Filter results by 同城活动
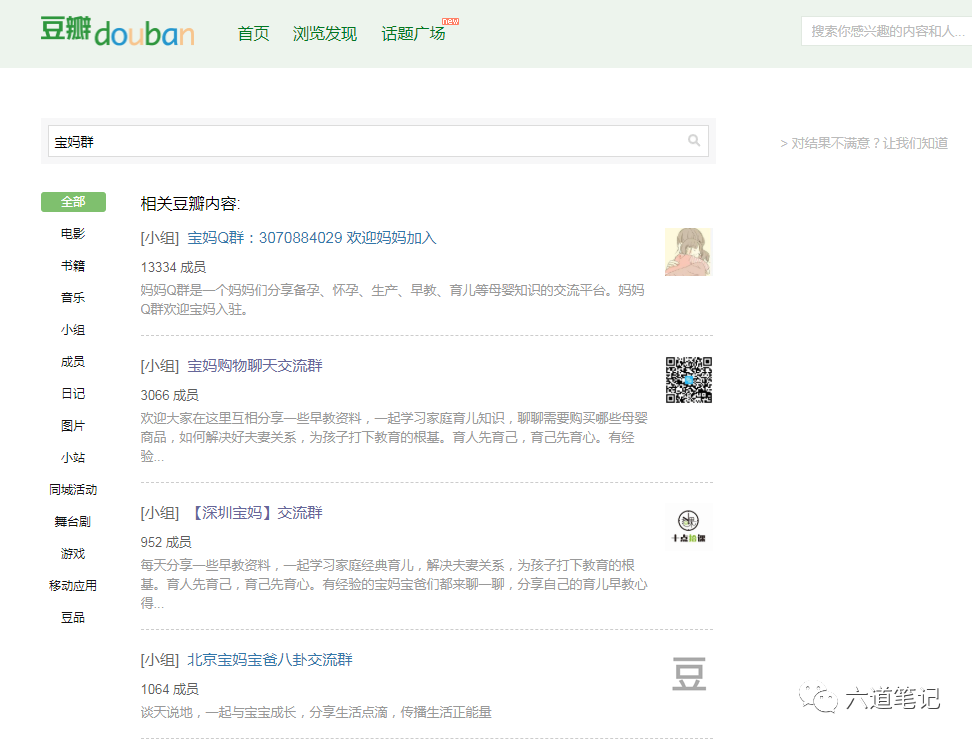This screenshot has height=741, width=972. click(x=73, y=490)
